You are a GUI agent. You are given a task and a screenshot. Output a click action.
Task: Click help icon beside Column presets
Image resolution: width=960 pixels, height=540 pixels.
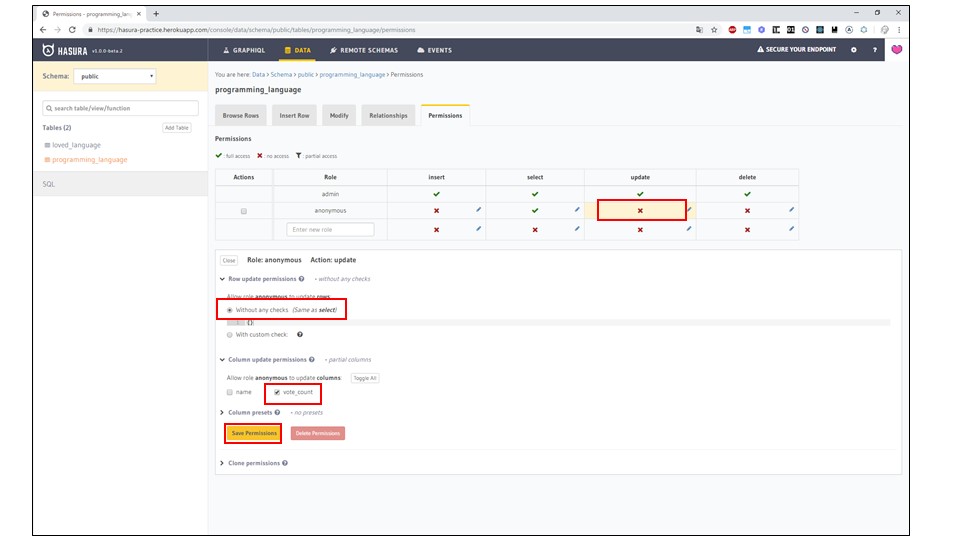coord(277,412)
